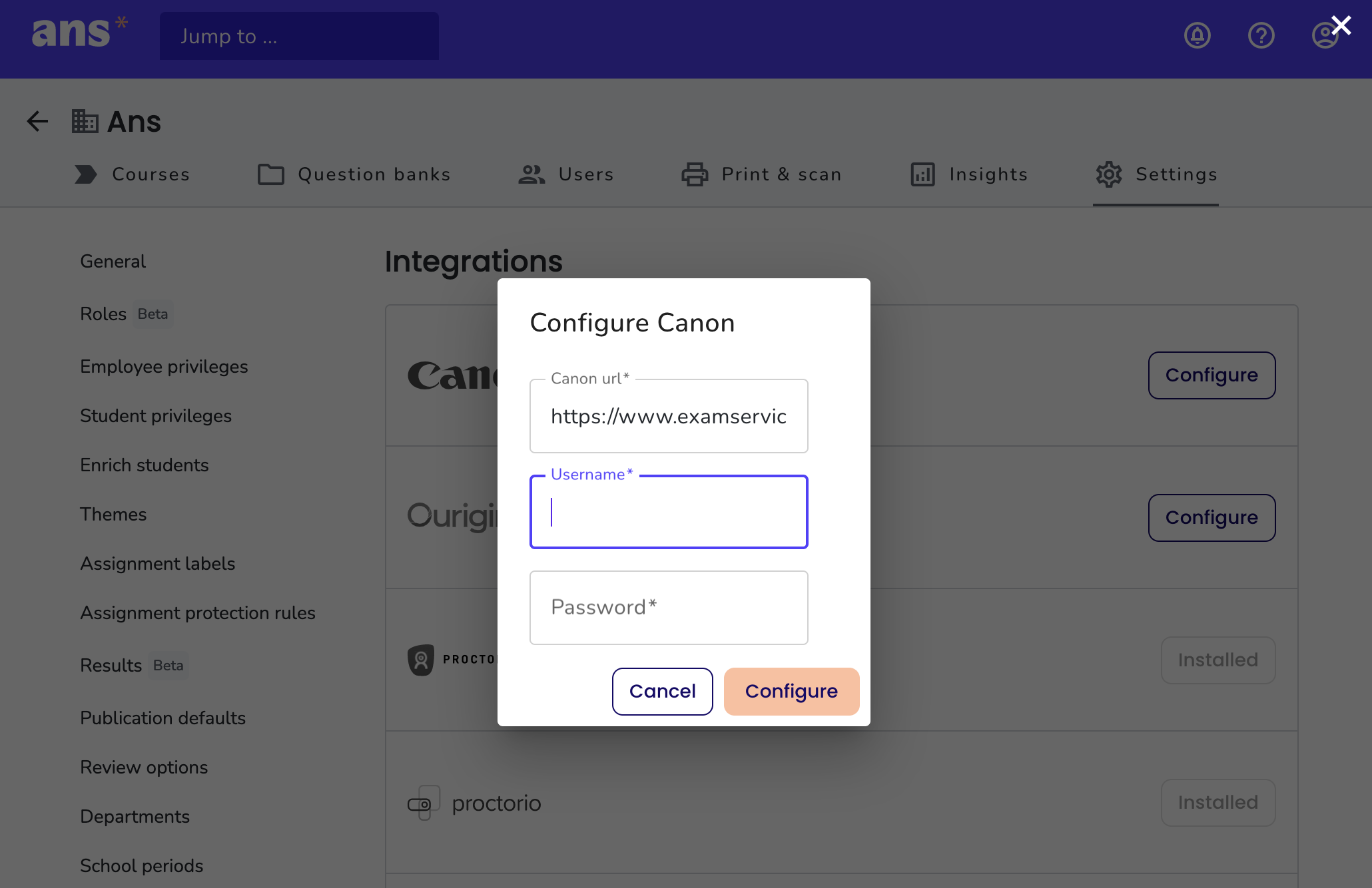Click the ans logo
The height and width of the screenshot is (888, 1372).
coord(79,33)
